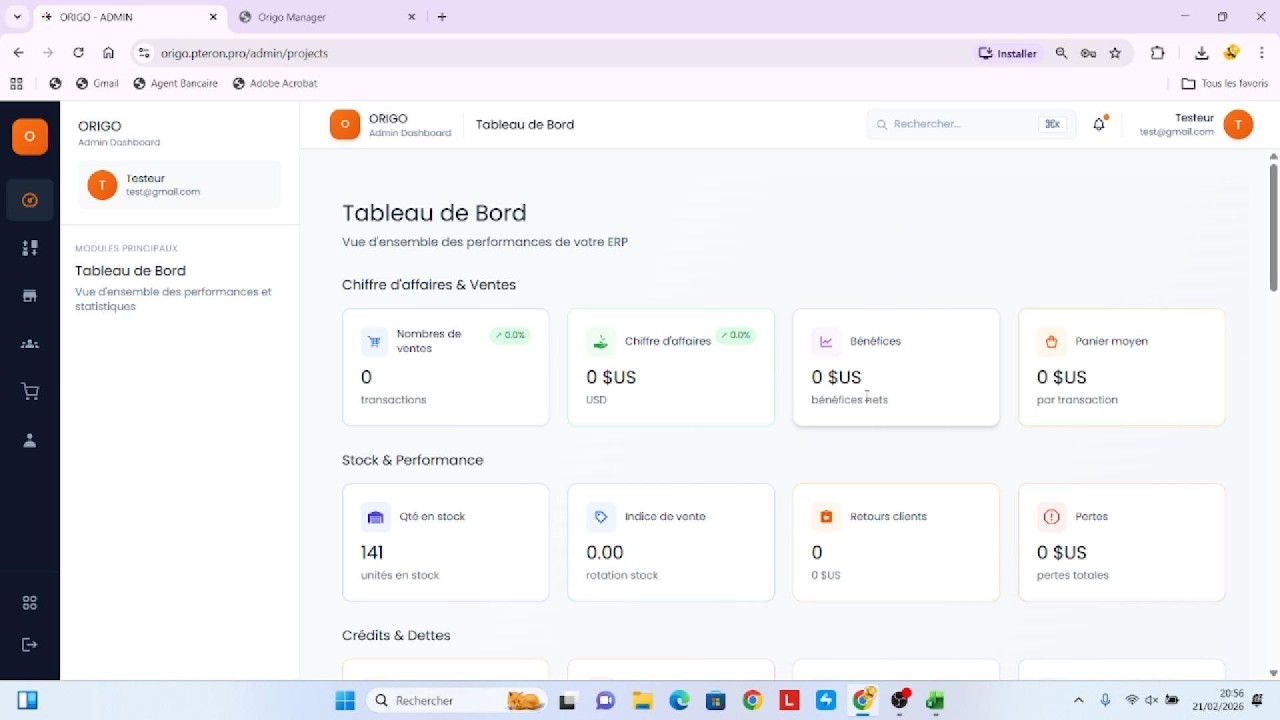Click the Testeur name in top header
The width and height of the screenshot is (1280, 720).
[1194, 118]
